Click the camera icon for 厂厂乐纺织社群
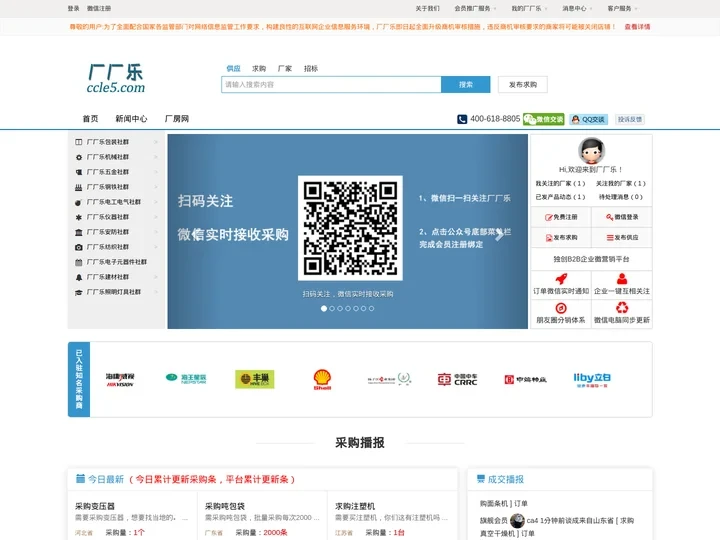Screen dimensions: 720x540 79,247
